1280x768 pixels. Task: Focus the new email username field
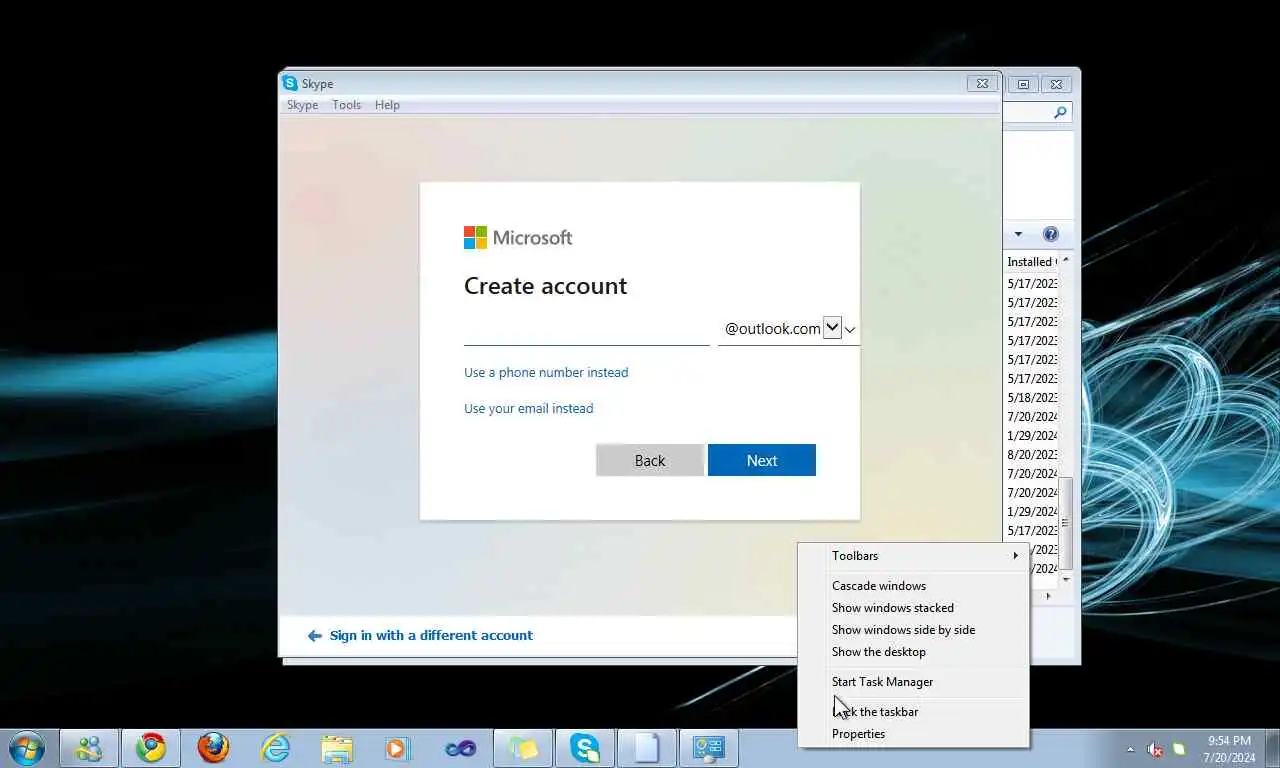[x=587, y=329]
